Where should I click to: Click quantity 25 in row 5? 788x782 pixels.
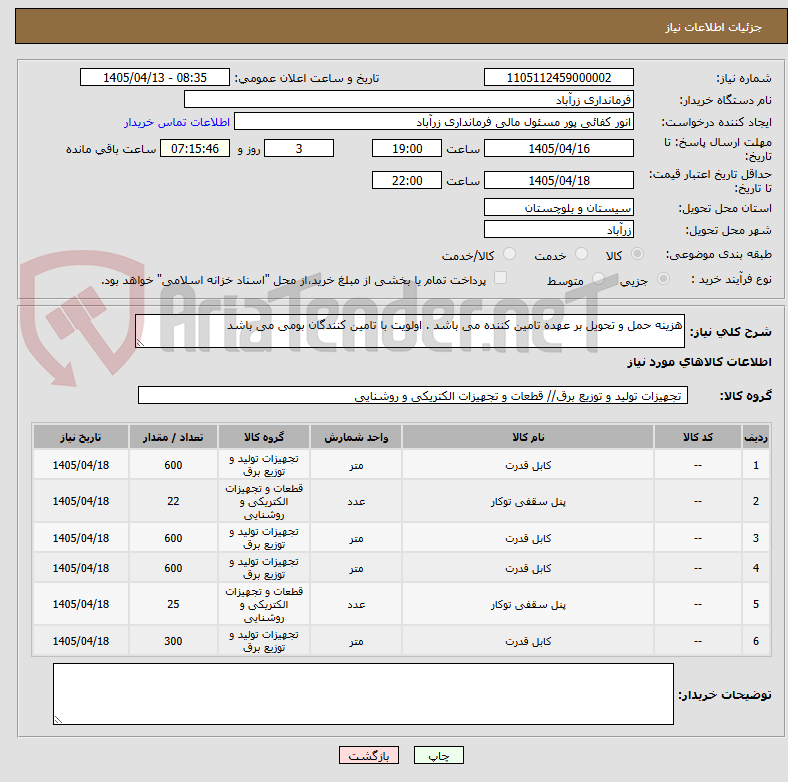click(173, 604)
